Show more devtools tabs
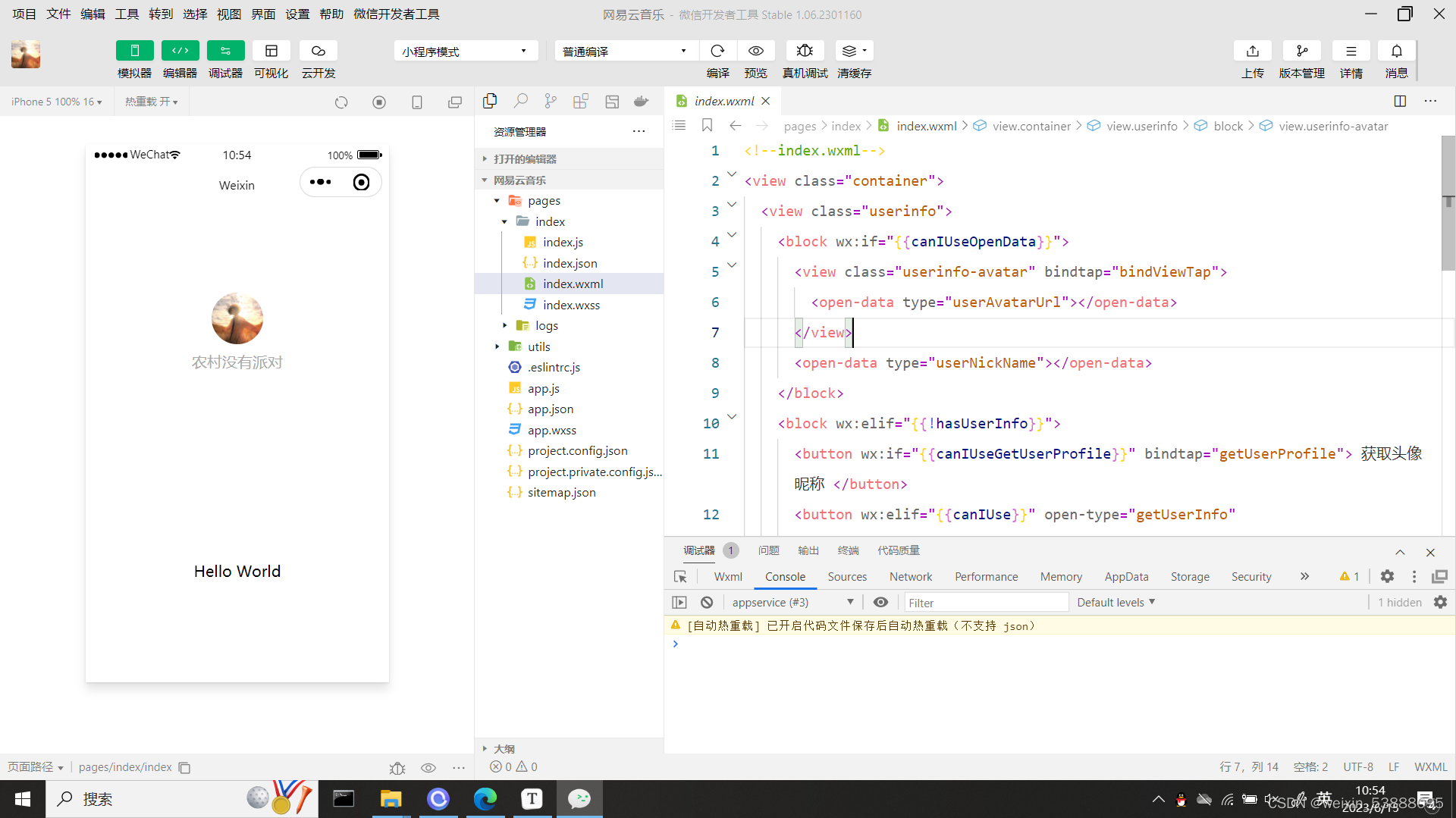The image size is (1456, 818). point(1304,576)
